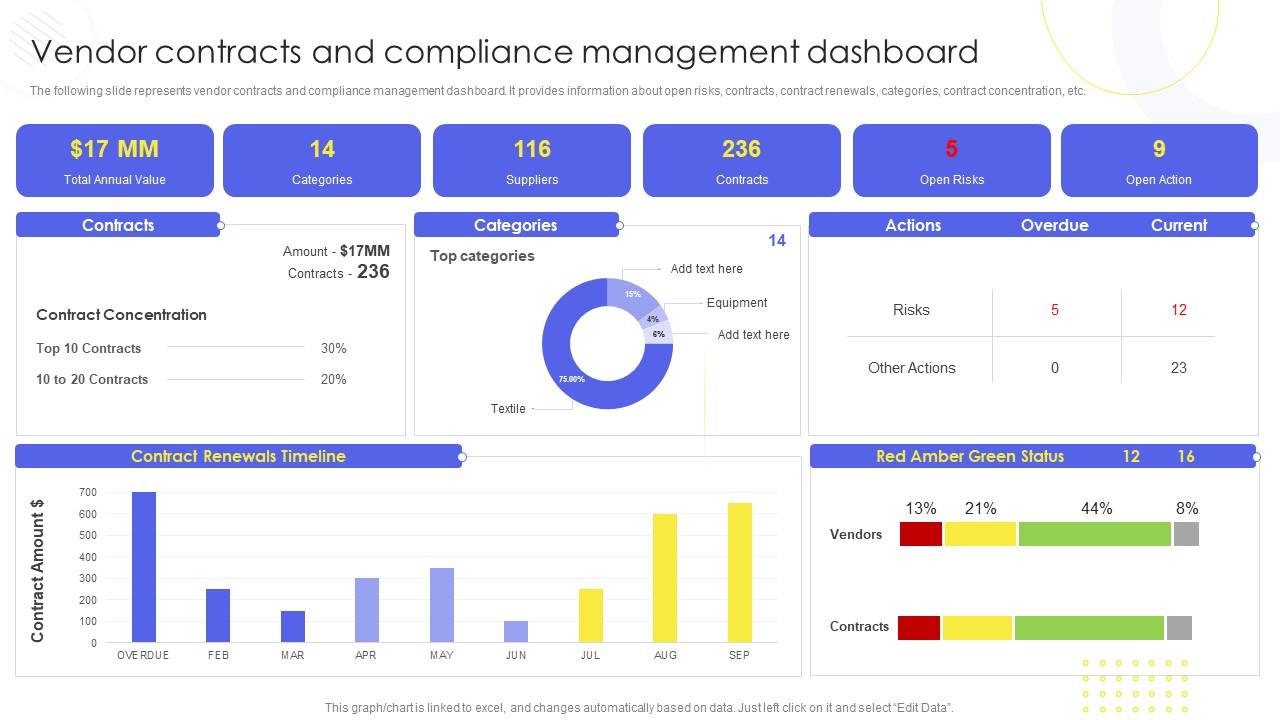Image resolution: width=1280 pixels, height=720 pixels.
Task: Click the 9 Open Action tile
Action: coord(1159,160)
